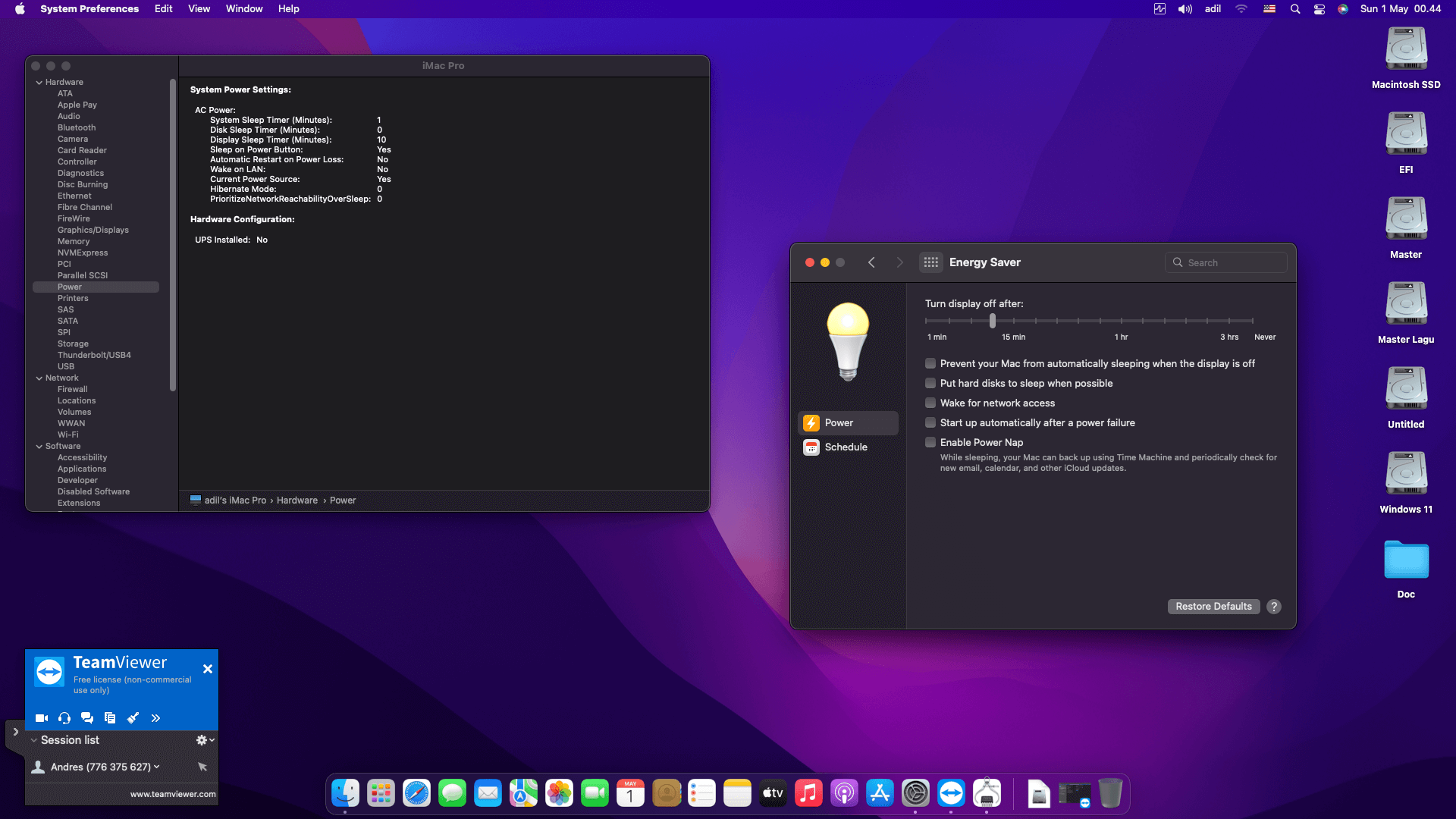Open the View menu

point(199,9)
